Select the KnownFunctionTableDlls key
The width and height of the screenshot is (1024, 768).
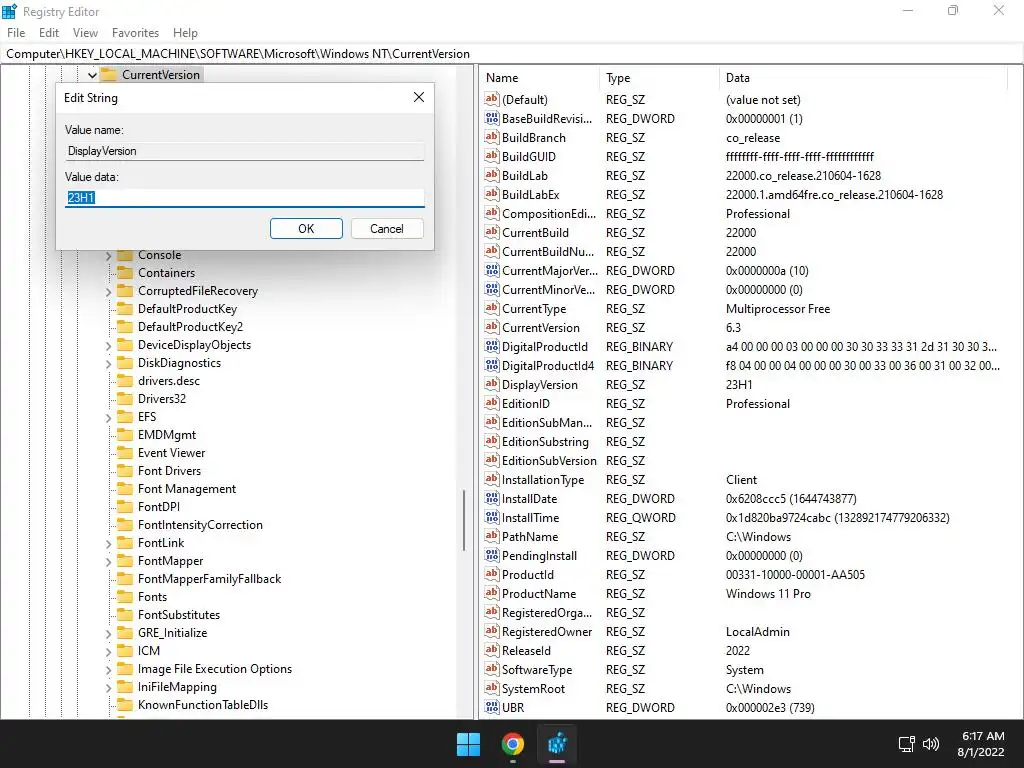coord(202,705)
